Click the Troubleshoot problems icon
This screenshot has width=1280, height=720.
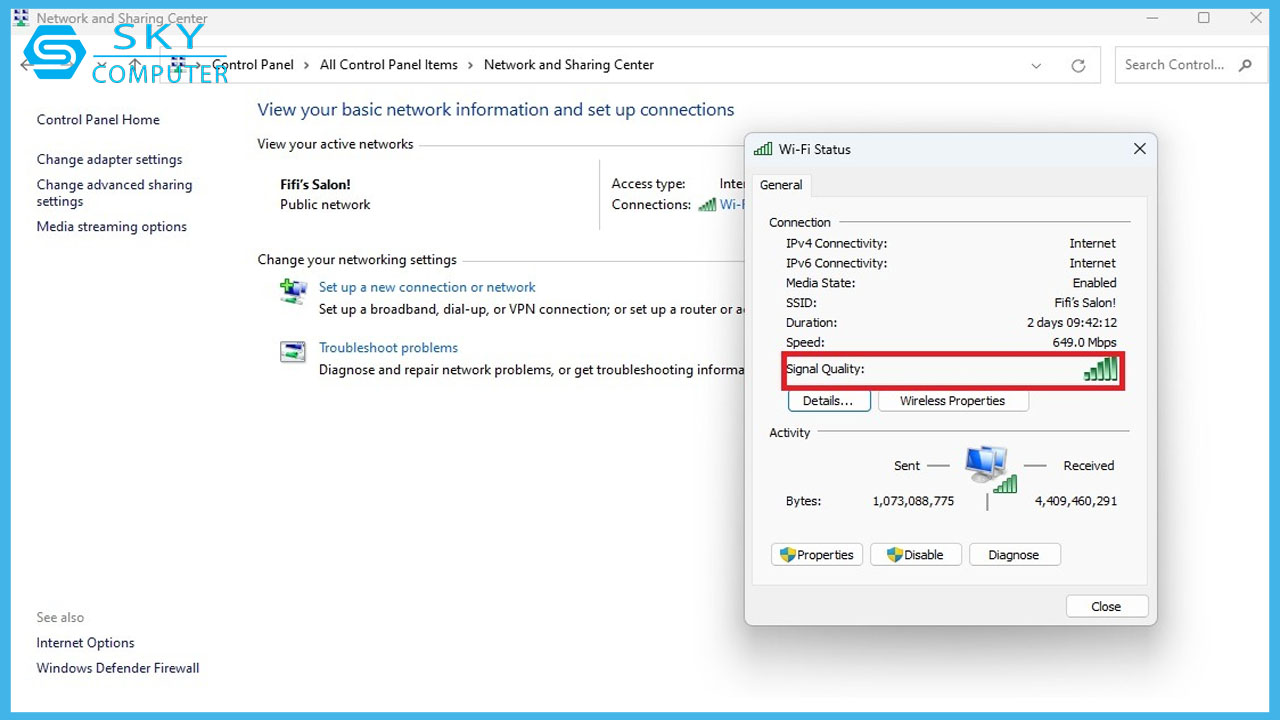(292, 352)
